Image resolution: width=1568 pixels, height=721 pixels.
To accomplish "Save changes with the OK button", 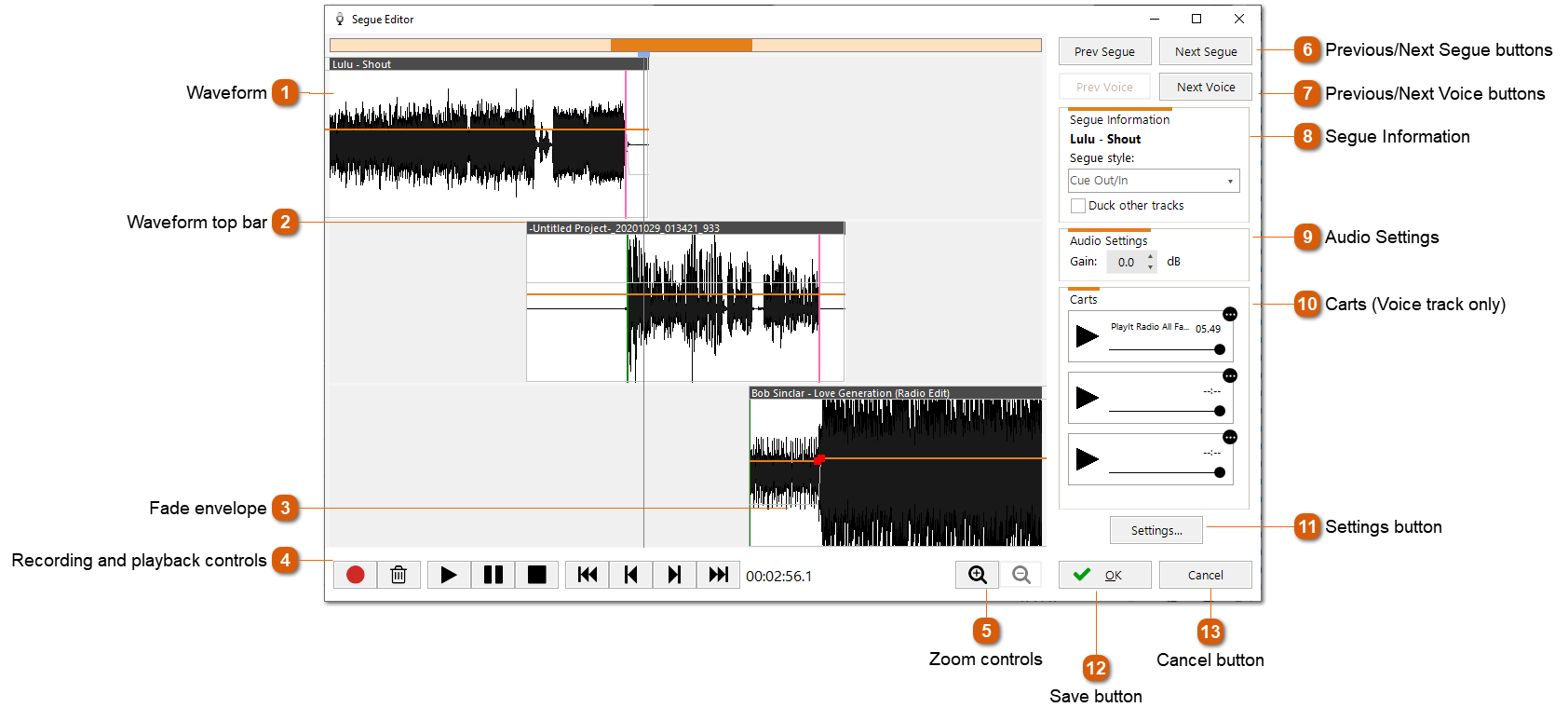I will 1104,575.
